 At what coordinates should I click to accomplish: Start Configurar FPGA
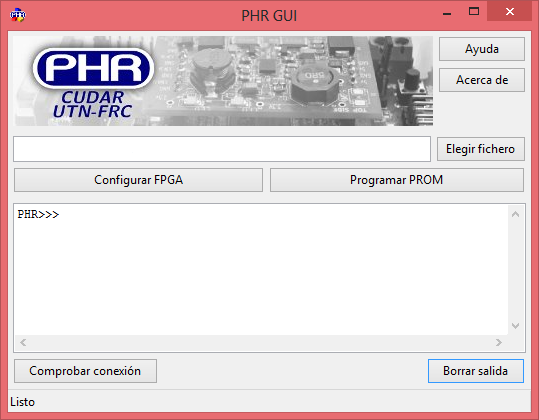click(x=138, y=180)
